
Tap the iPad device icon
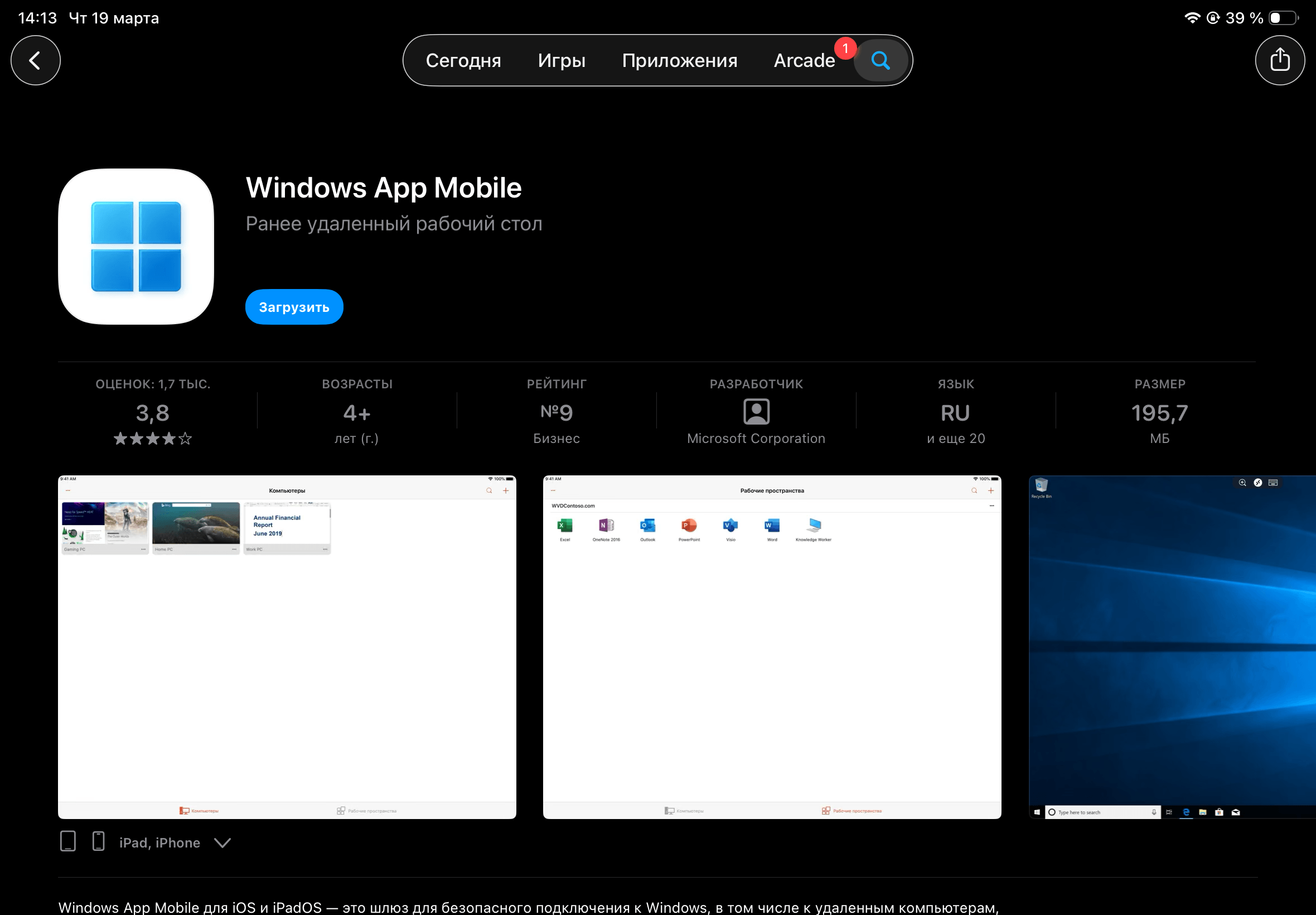(68, 841)
